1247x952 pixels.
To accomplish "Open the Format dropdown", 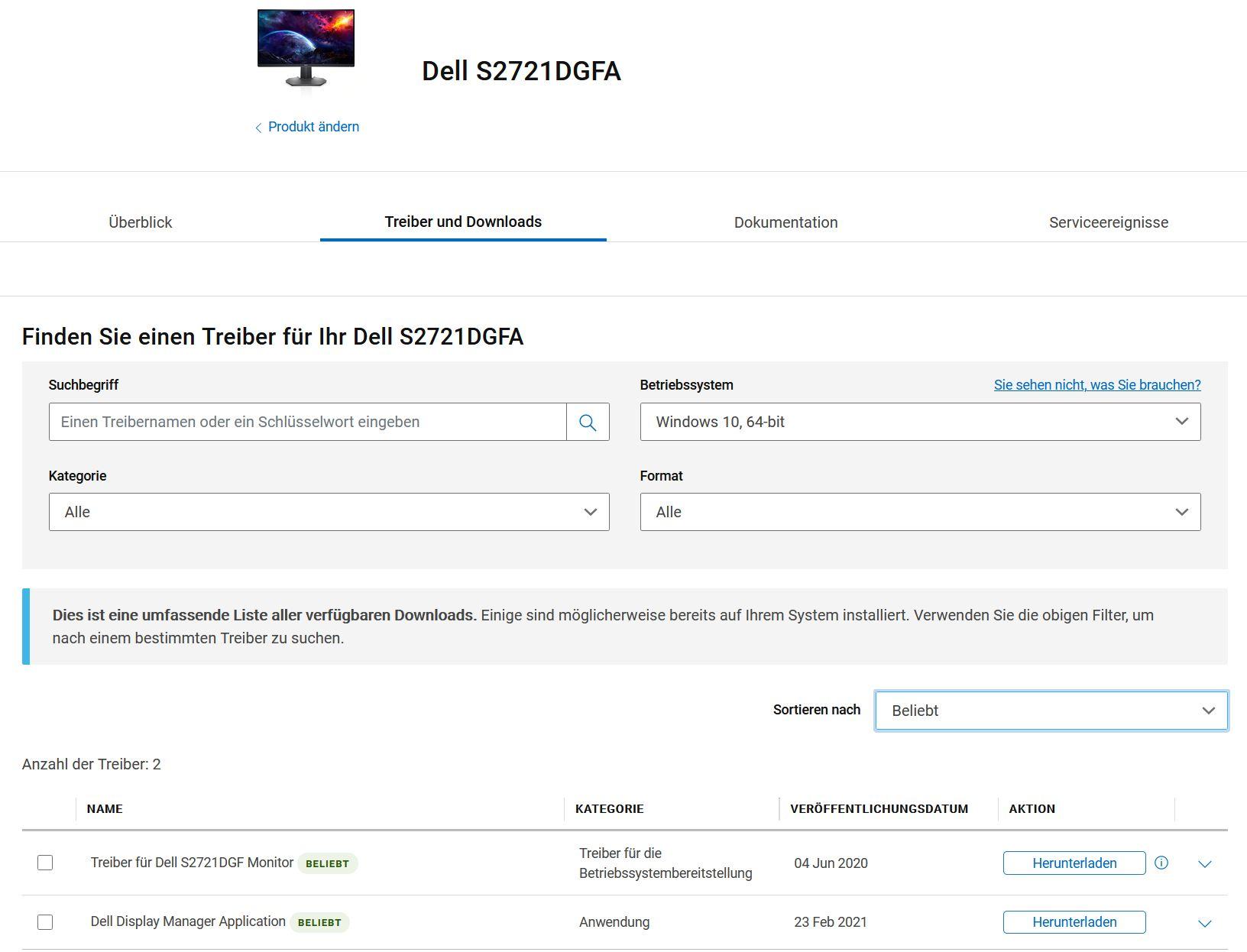I will (x=920, y=512).
